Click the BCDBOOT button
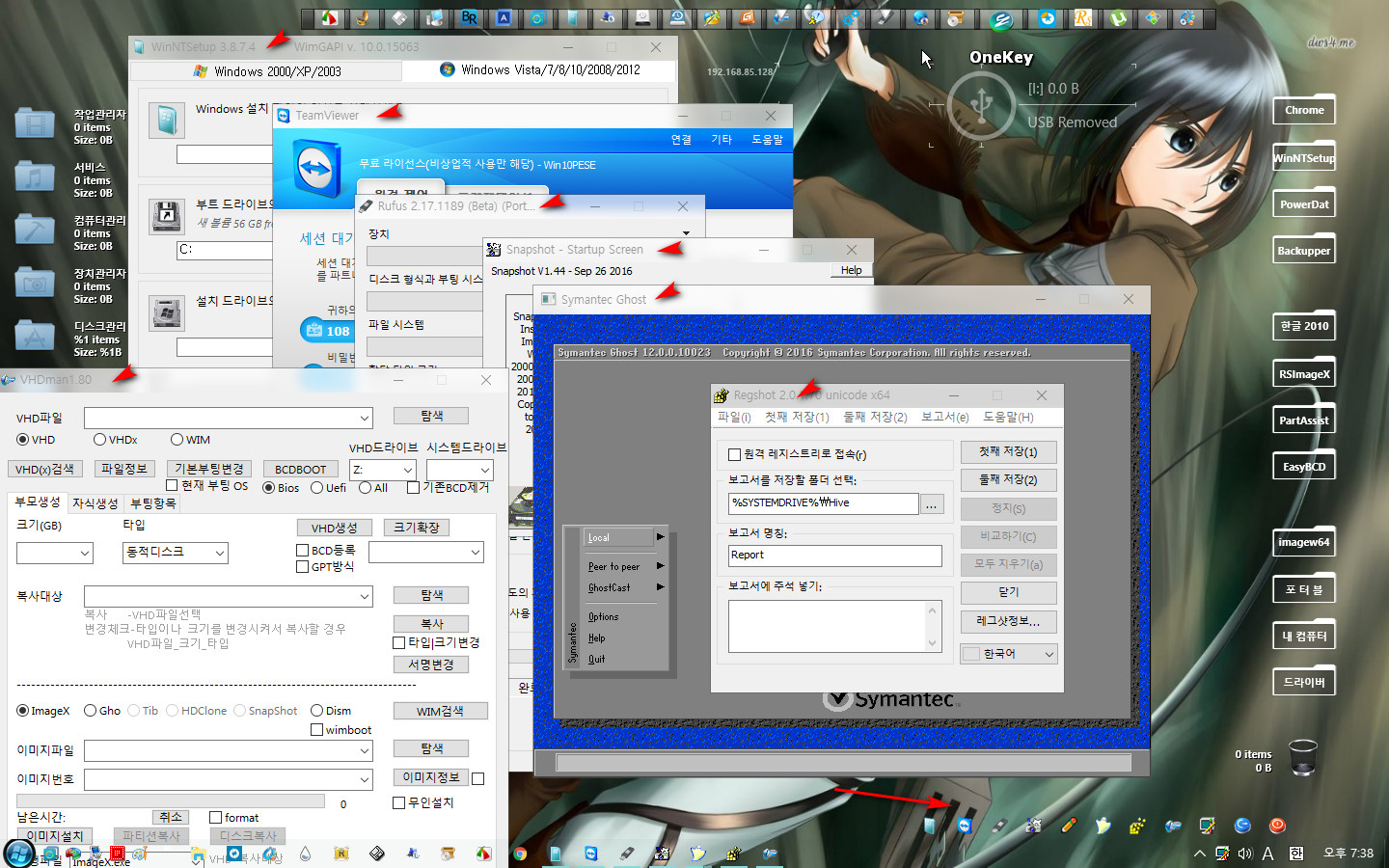This screenshot has height=868, width=1389. (x=300, y=470)
